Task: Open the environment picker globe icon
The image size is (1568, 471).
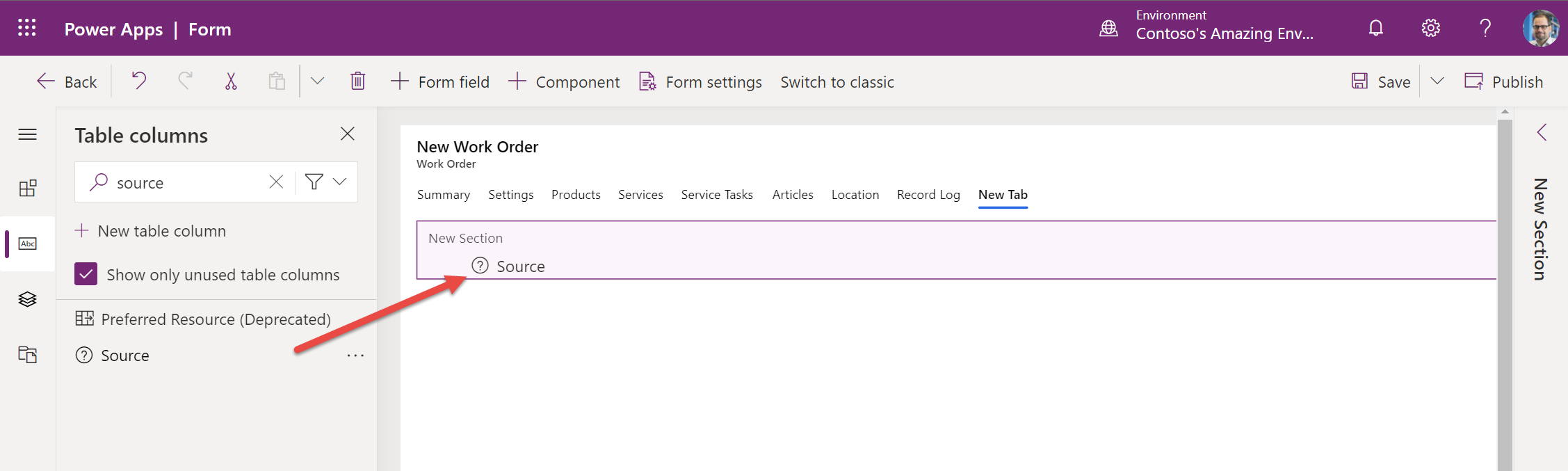Action: (x=1108, y=29)
